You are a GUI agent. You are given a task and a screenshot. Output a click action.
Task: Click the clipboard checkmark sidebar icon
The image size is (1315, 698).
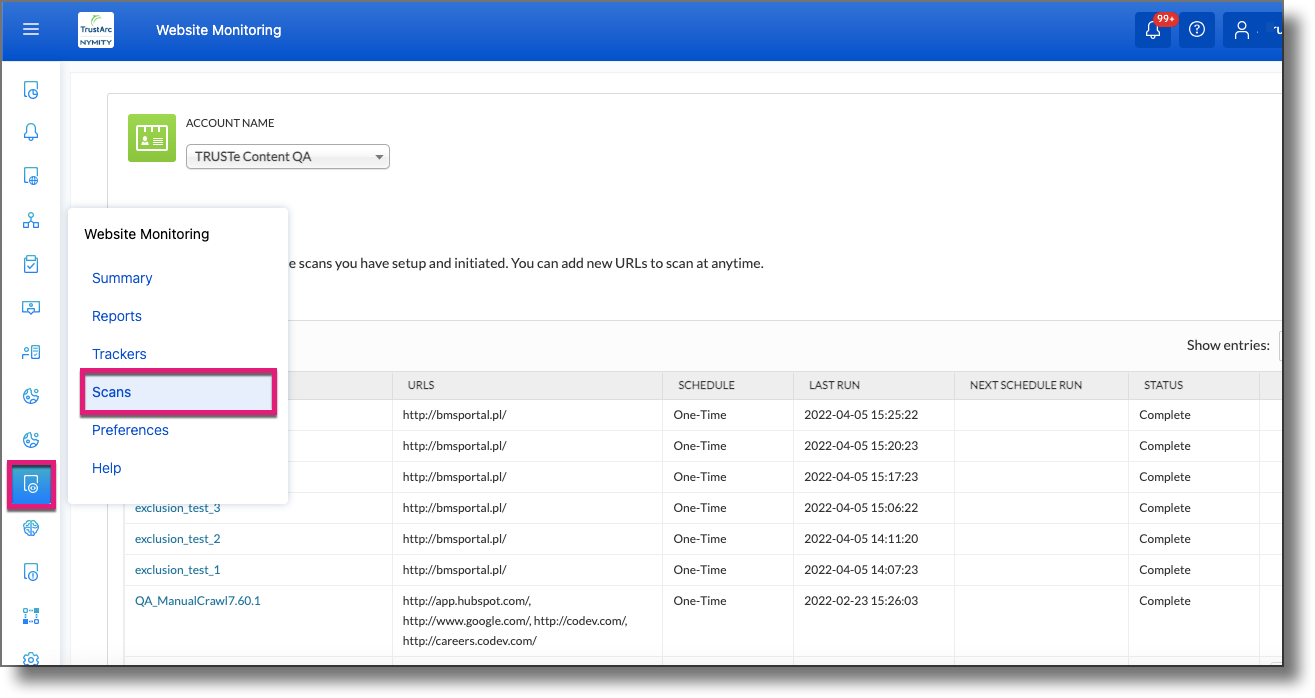31,264
